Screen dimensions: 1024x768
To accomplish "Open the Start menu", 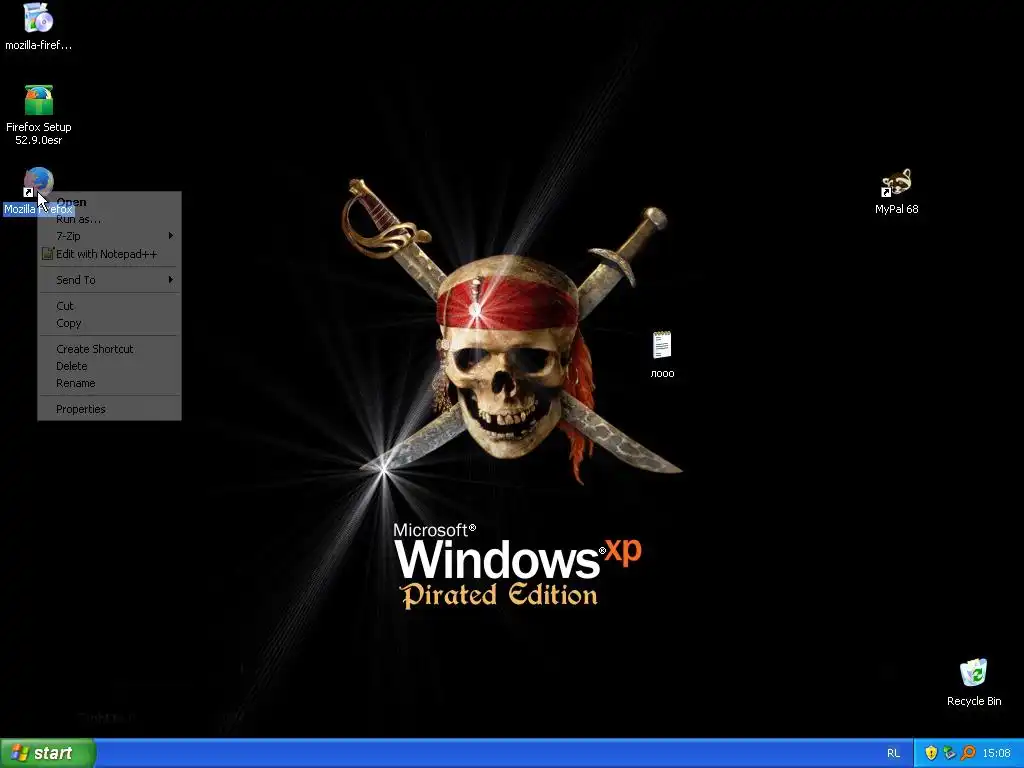I will [48, 753].
